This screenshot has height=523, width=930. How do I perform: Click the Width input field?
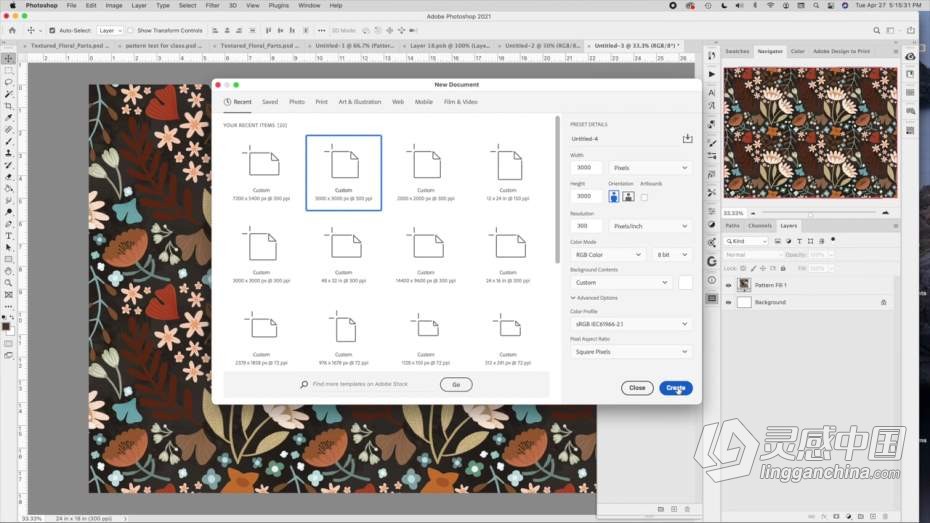tap(586, 168)
